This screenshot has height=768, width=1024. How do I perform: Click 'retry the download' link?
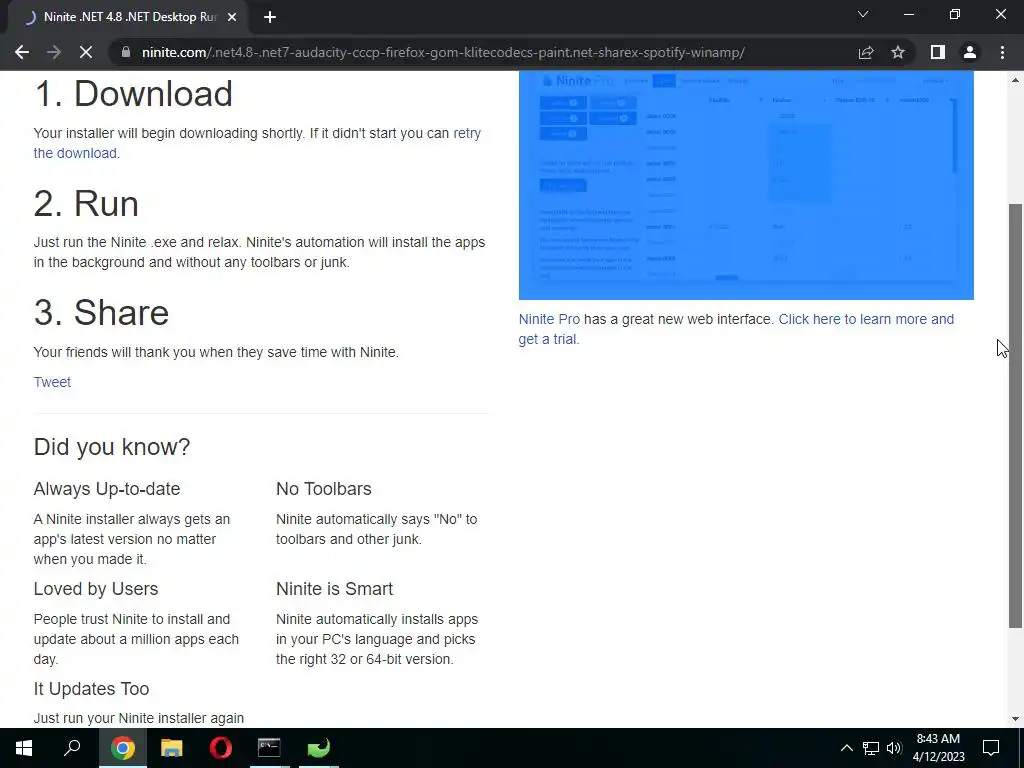[x=257, y=143]
